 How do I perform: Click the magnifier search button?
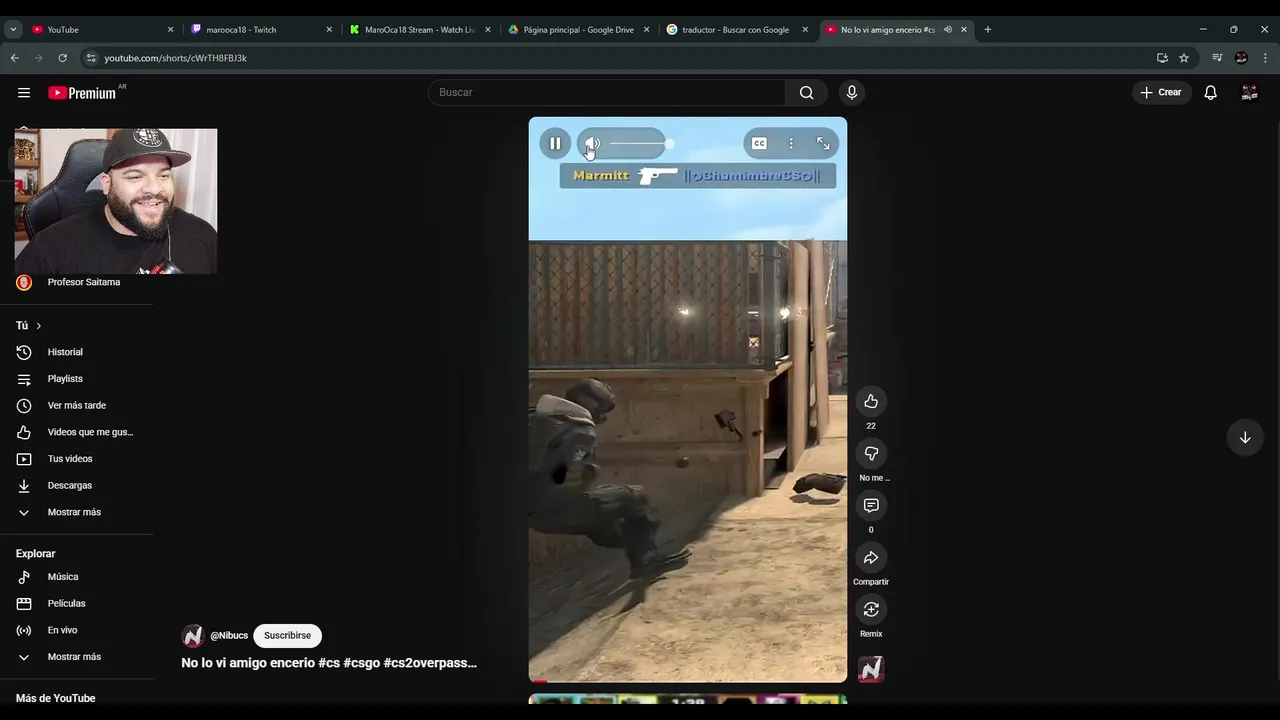[807, 92]
